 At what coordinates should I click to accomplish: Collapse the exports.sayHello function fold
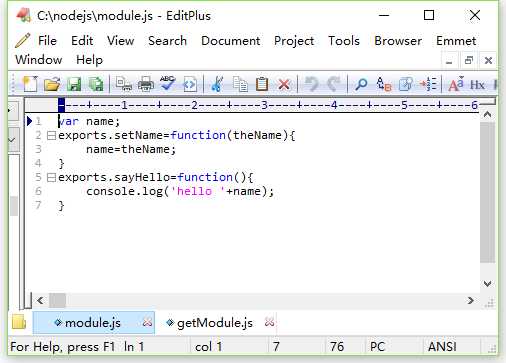(x=51, y=177)
